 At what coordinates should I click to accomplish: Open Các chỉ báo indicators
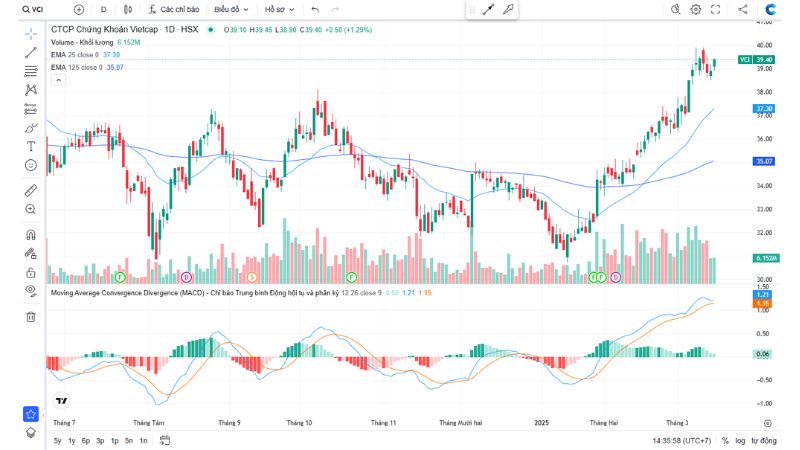click(174, 9)
